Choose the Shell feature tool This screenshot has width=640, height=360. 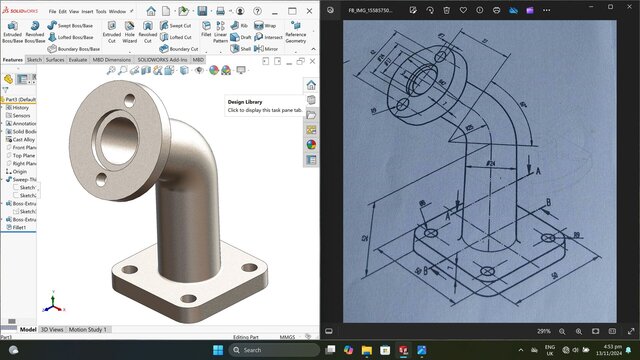pos(241,49)
